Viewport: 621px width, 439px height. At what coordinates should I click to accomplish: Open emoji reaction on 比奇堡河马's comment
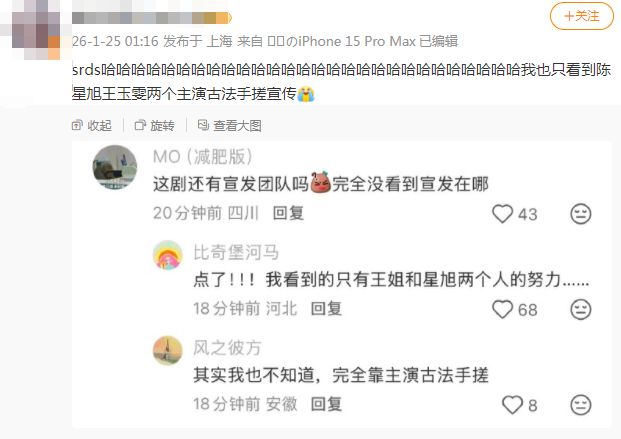pyautogui.click(x=581, y=309)
